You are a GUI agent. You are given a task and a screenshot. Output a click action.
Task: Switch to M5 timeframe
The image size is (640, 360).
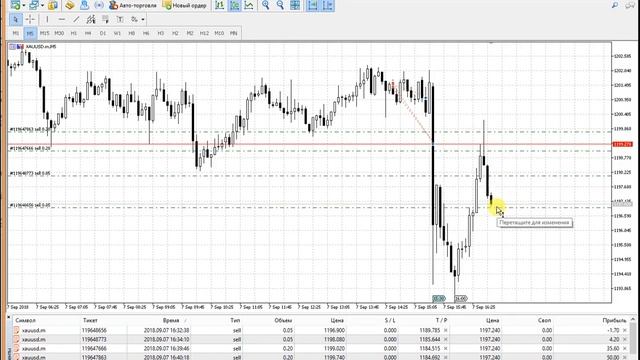[x=30, y=33]
